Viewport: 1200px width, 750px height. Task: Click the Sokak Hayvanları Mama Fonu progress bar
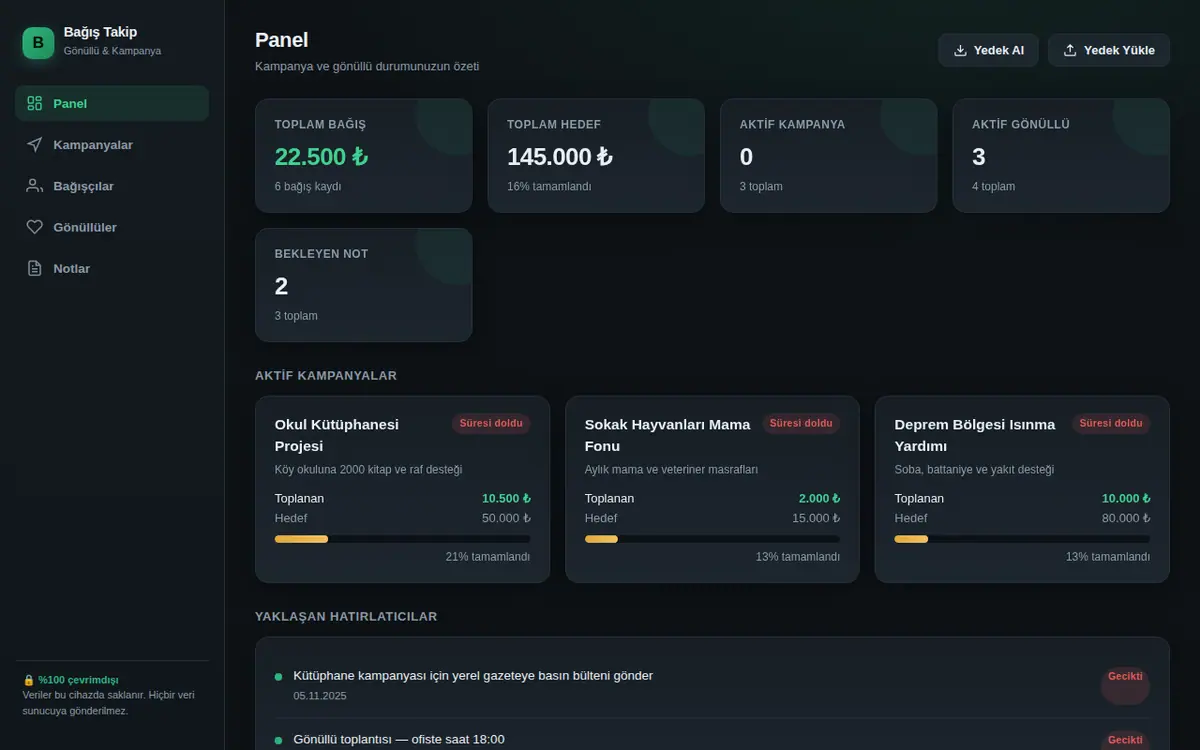point(712,539)
